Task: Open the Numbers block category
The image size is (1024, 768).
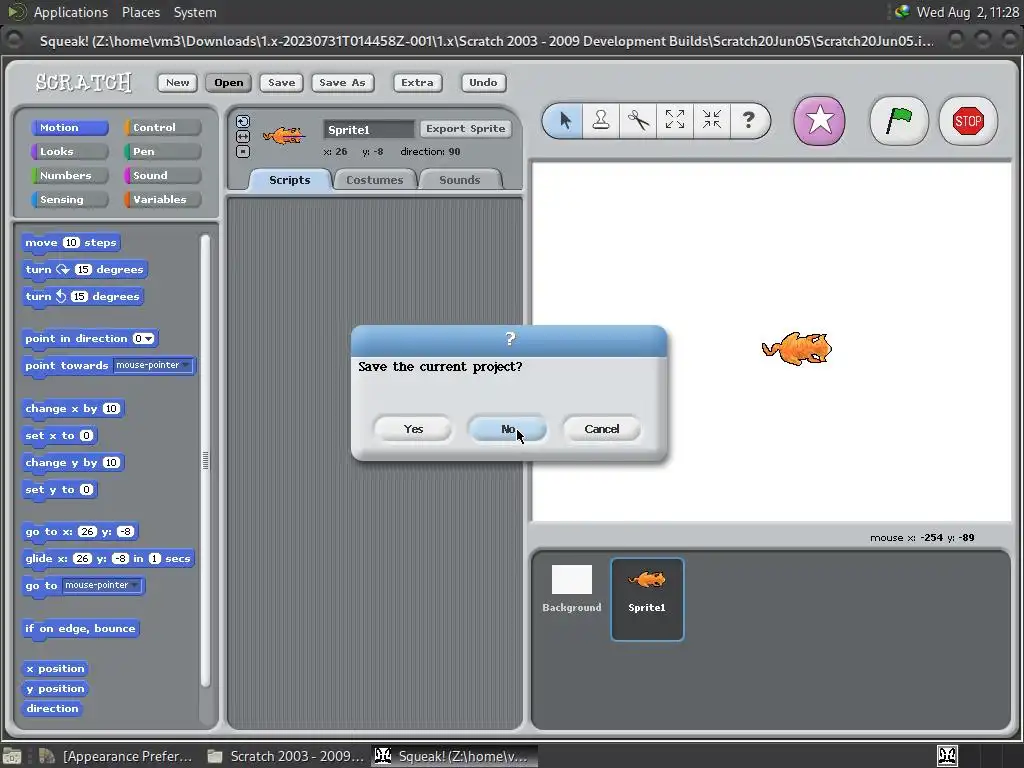Action: point(69,176)
